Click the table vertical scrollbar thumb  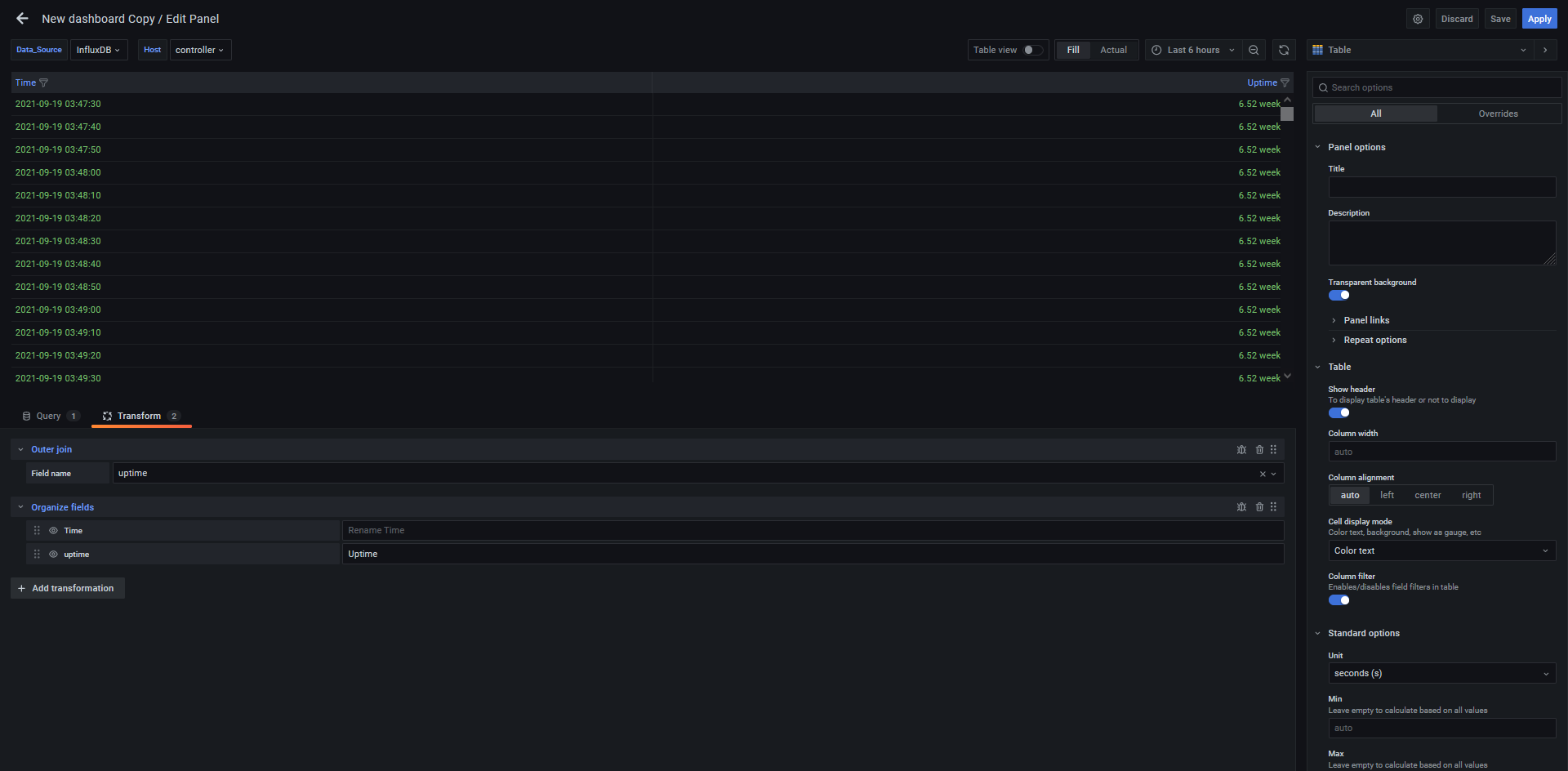[1287, 114]
